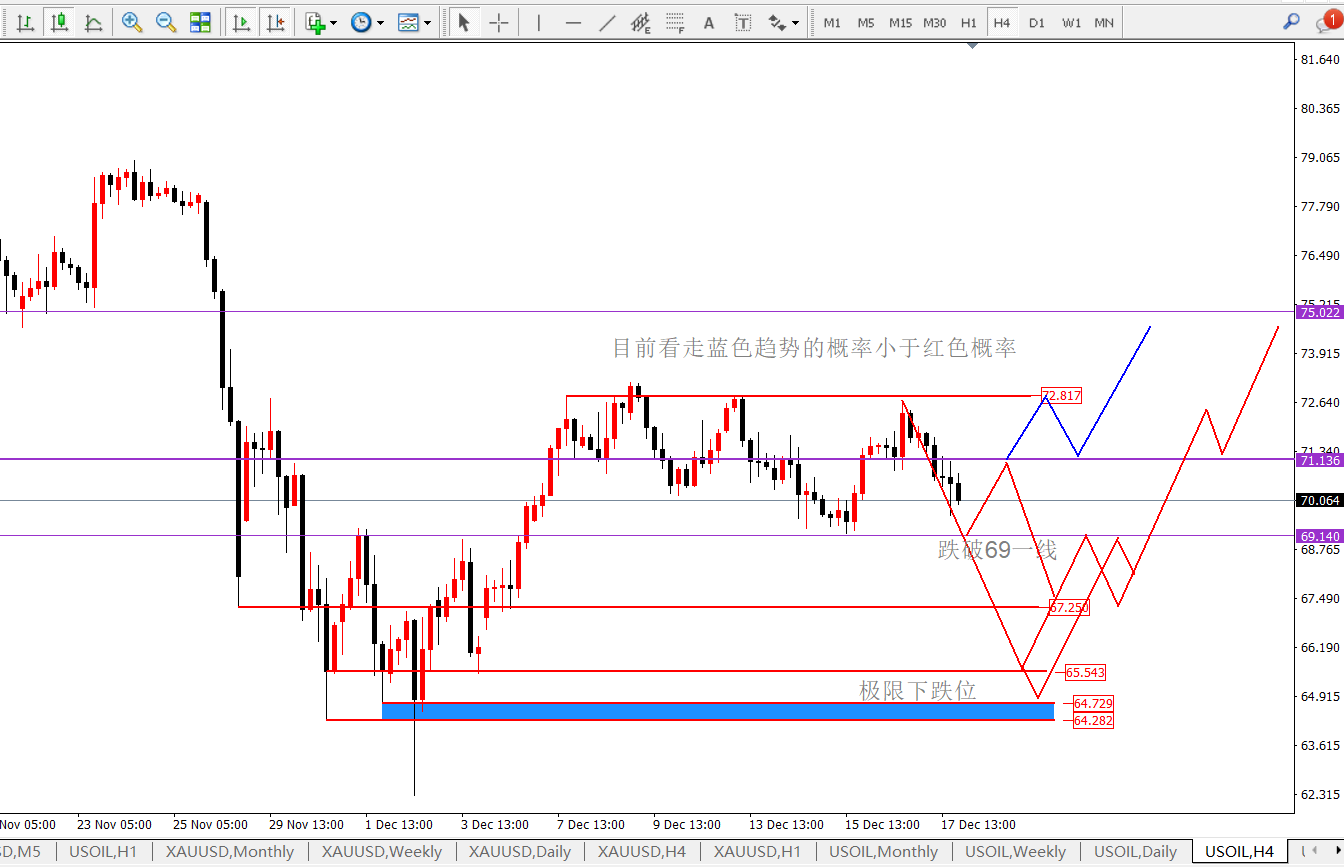Set the timeframe to D1
The height and width of the screenshot is (867, 1344).
click(x=1037, y=22)
